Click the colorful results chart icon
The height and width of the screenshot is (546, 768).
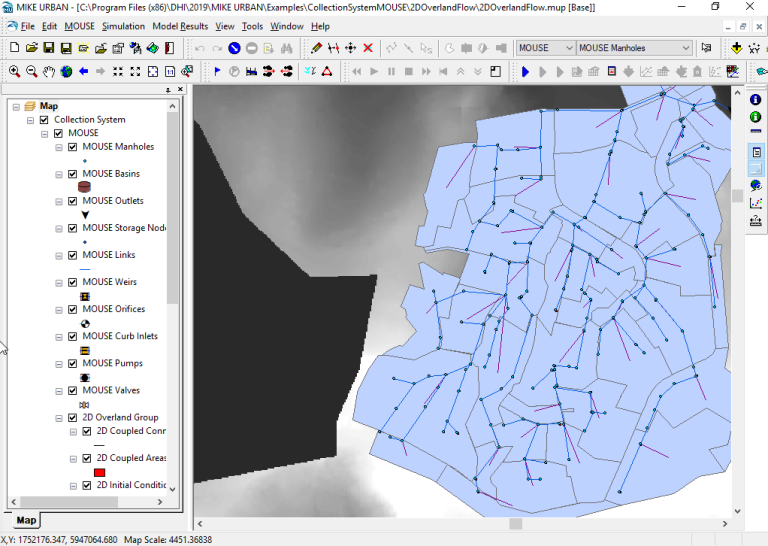[732, 71]
